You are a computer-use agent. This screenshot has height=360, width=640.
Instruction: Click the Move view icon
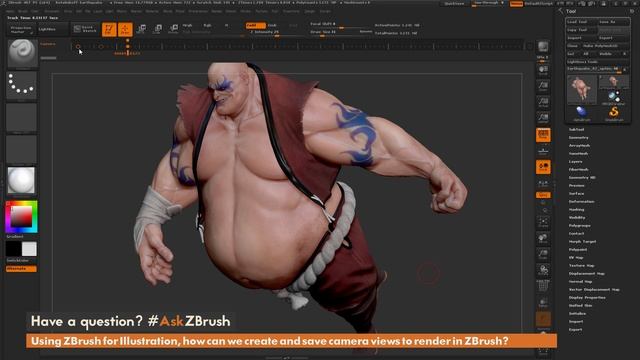[543, 238]
